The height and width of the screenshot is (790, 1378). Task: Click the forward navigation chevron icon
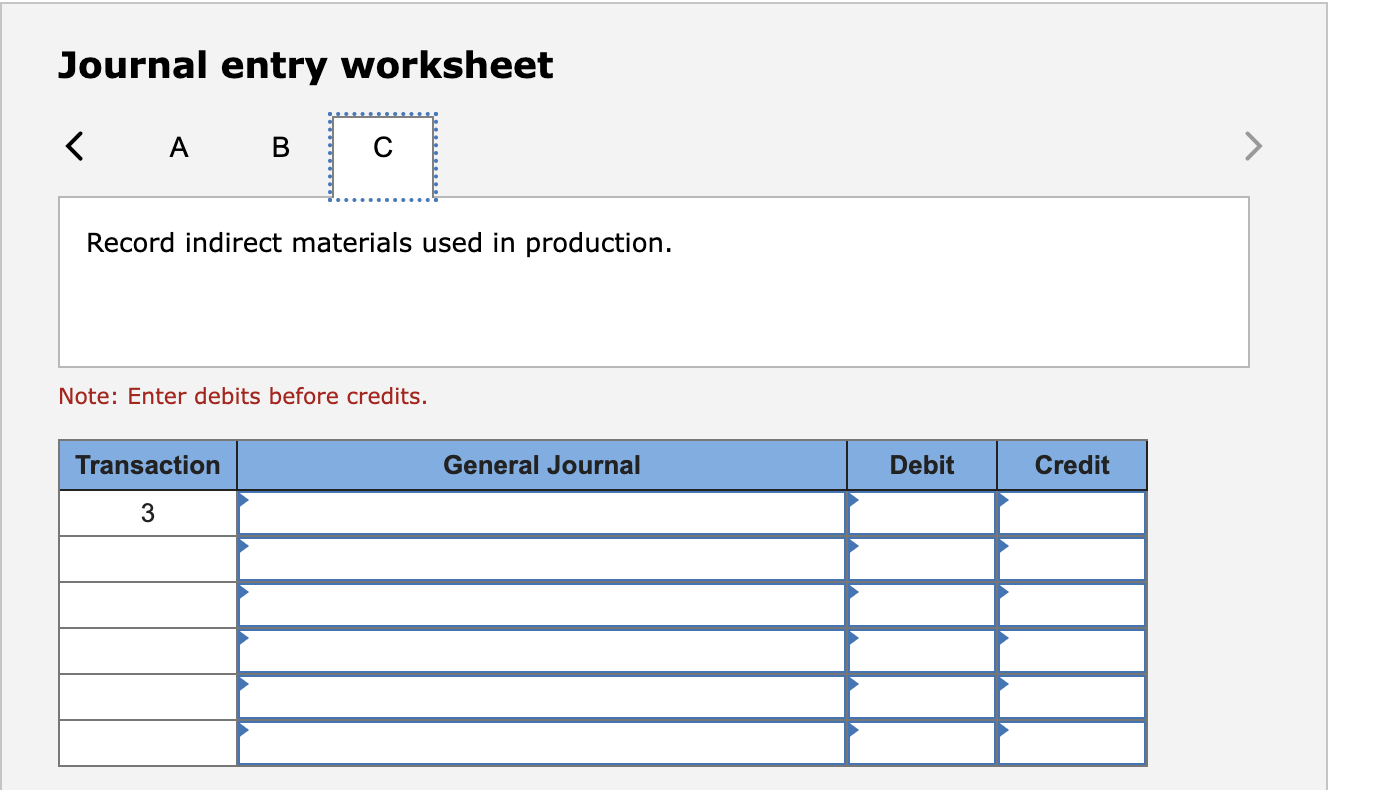(1253, 146)
